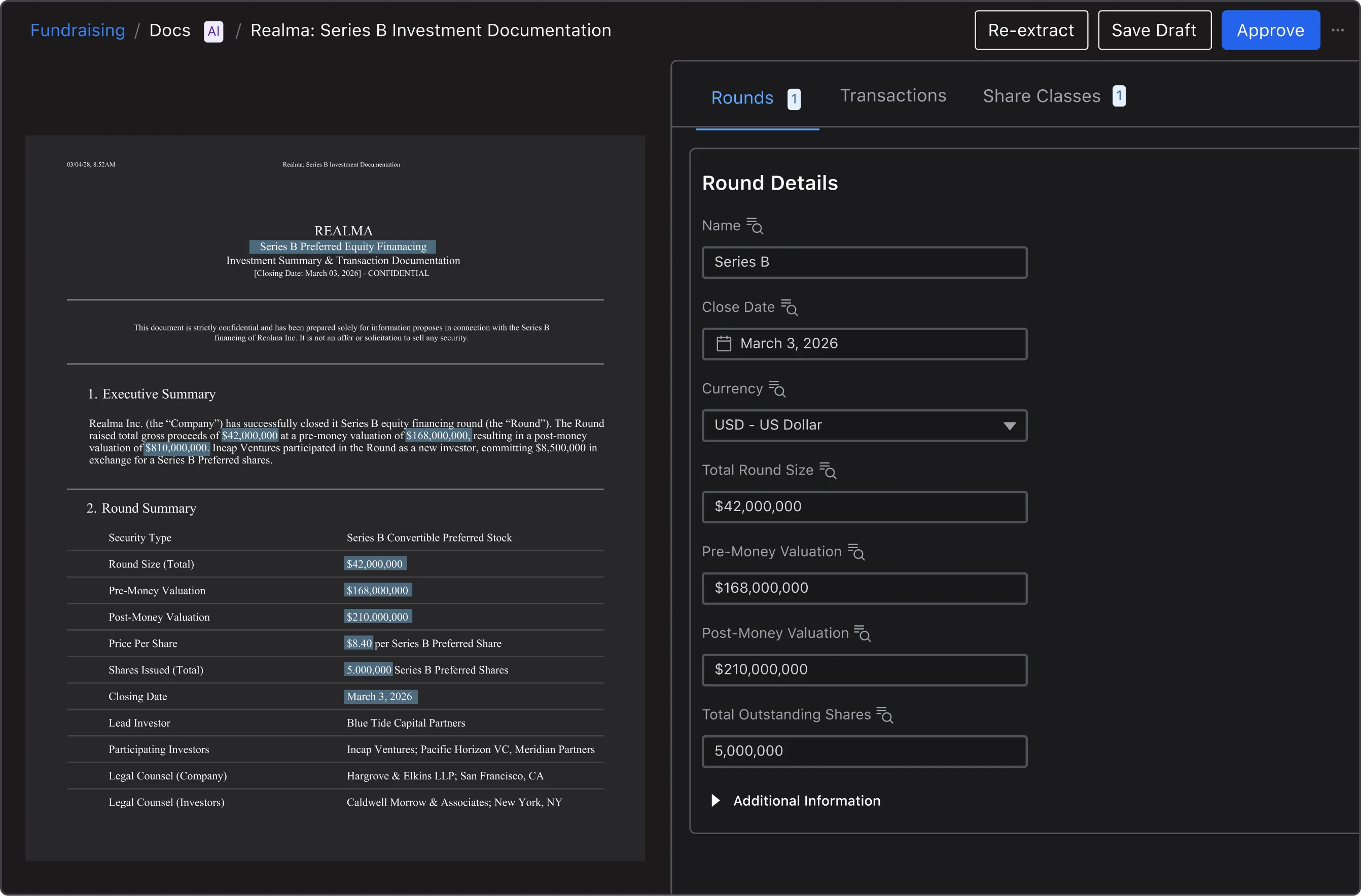
Task: Click source-lookup icon beside Total Outstanding Shares
Action: coord(885,715)
